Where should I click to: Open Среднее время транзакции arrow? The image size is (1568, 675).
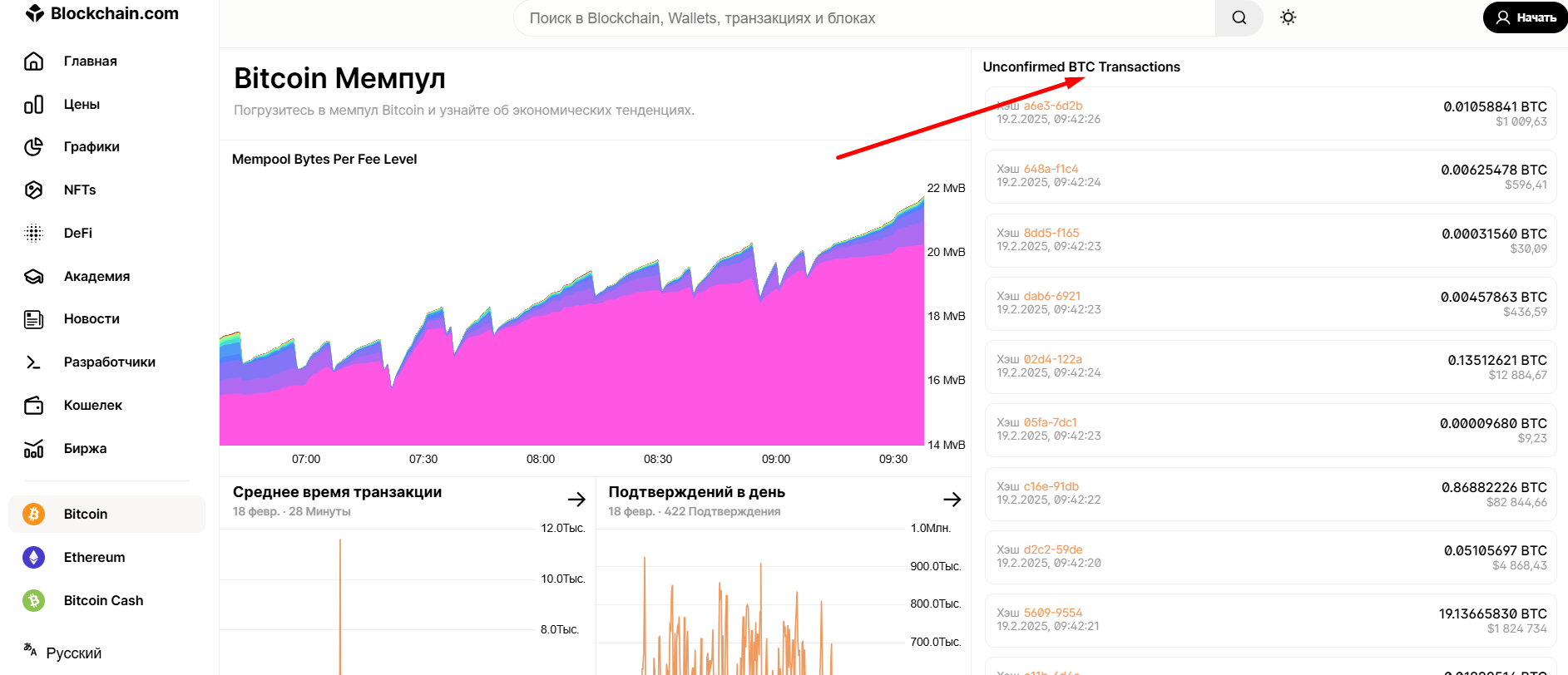pyautogui.click(x=576, y=499)
